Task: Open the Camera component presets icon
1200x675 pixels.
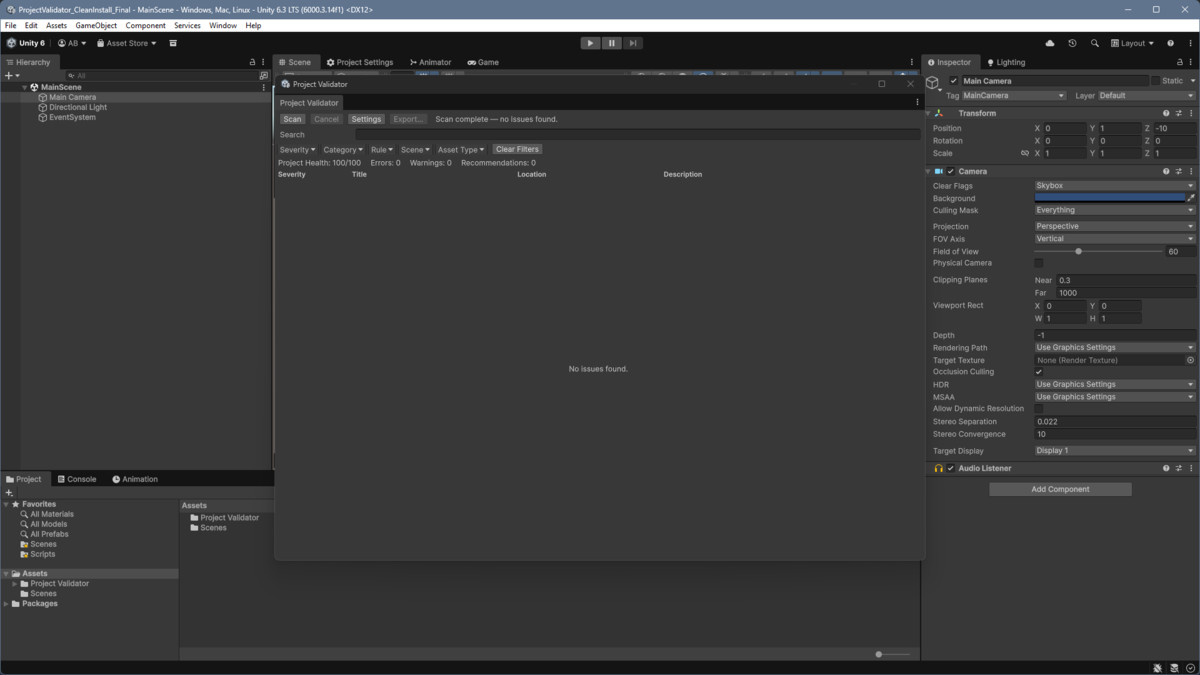Action: [x=1178, y=171]
